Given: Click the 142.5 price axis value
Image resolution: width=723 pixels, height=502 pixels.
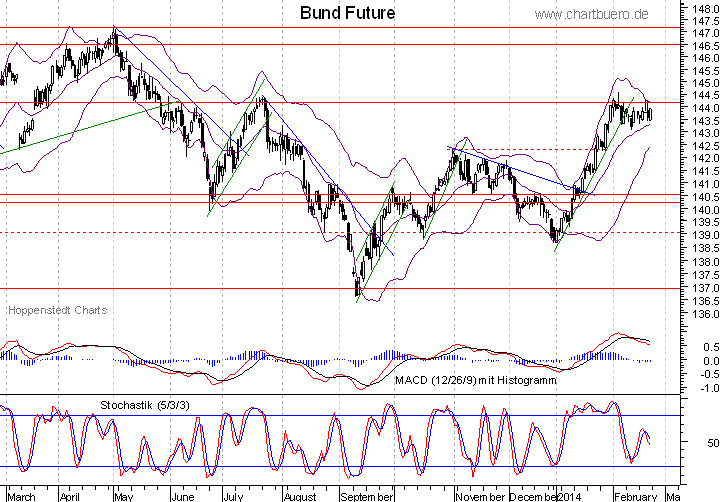Looking at the screenshot, I should pyautogui.click(x=706, y=146).
